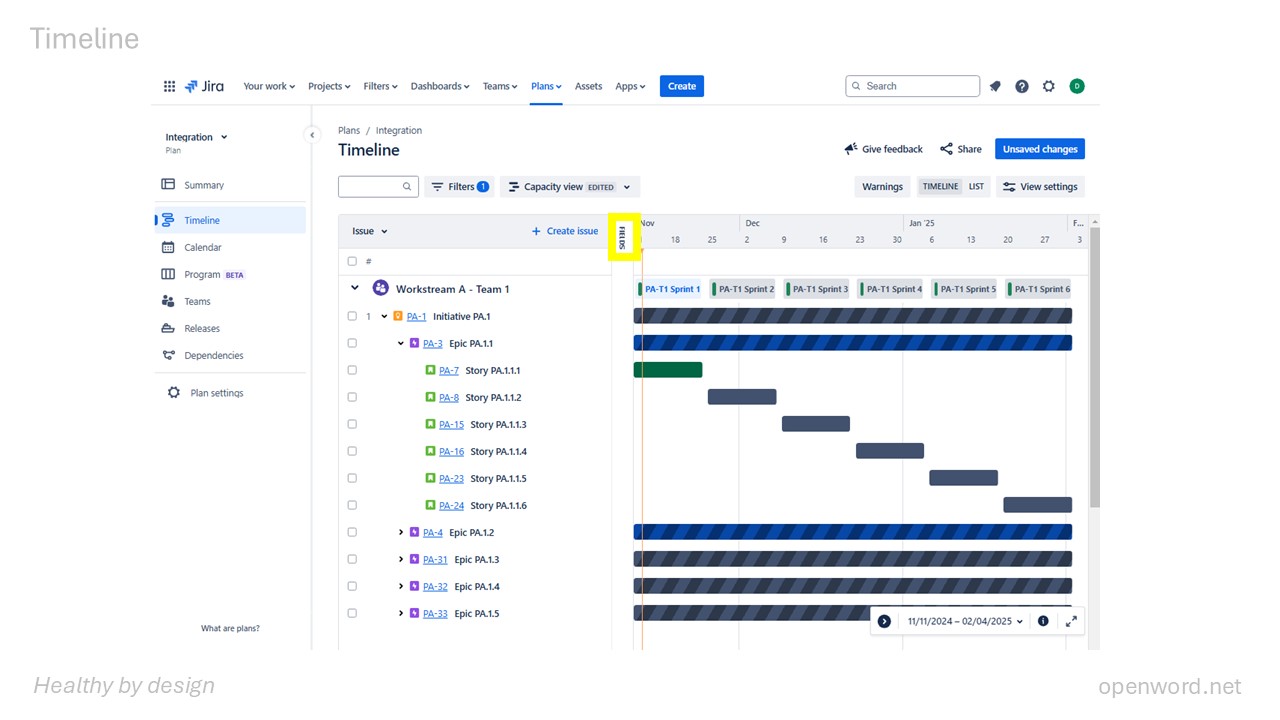Click the info icon beside the date range
1280x720 pixels.
tap(1043, 621)
